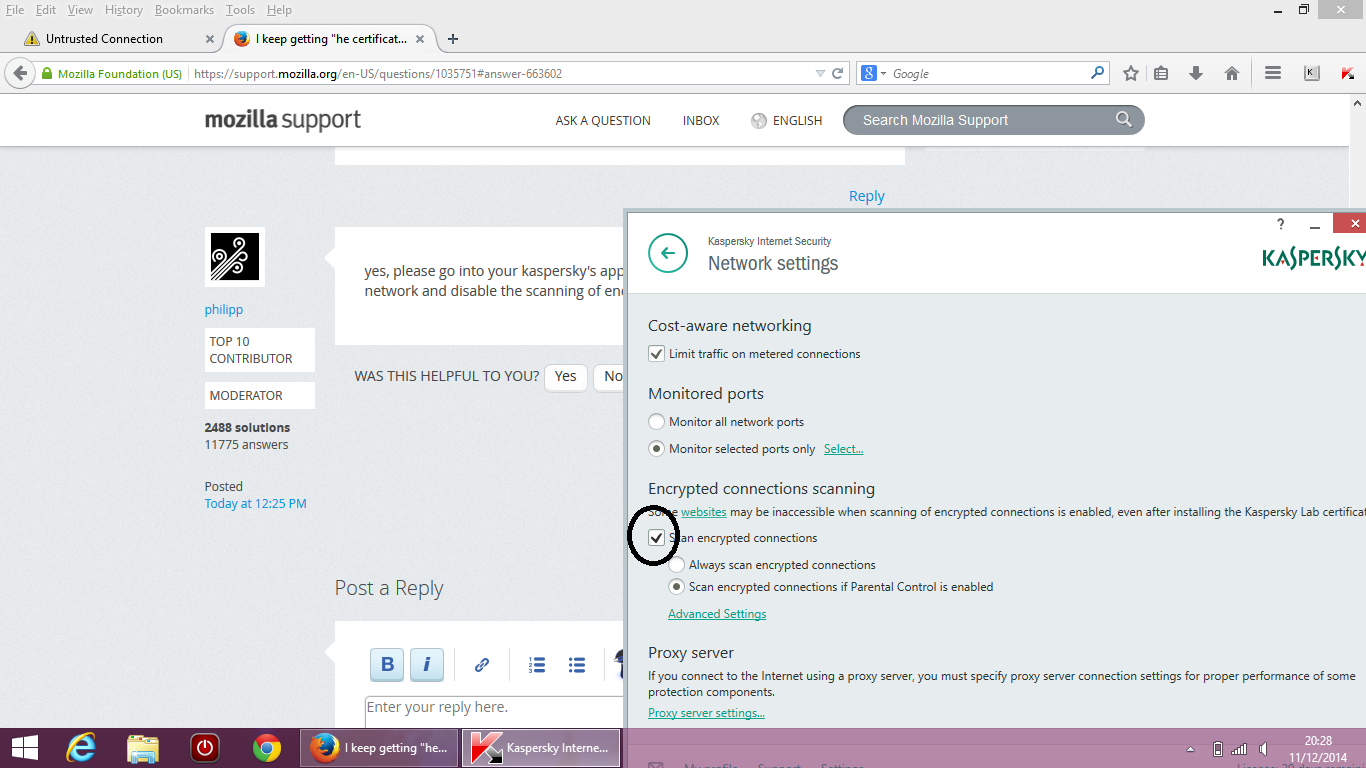Click the Mozilla Support search magnifier
This screenshot has width=1366, height=768.
click(1124, 120)
